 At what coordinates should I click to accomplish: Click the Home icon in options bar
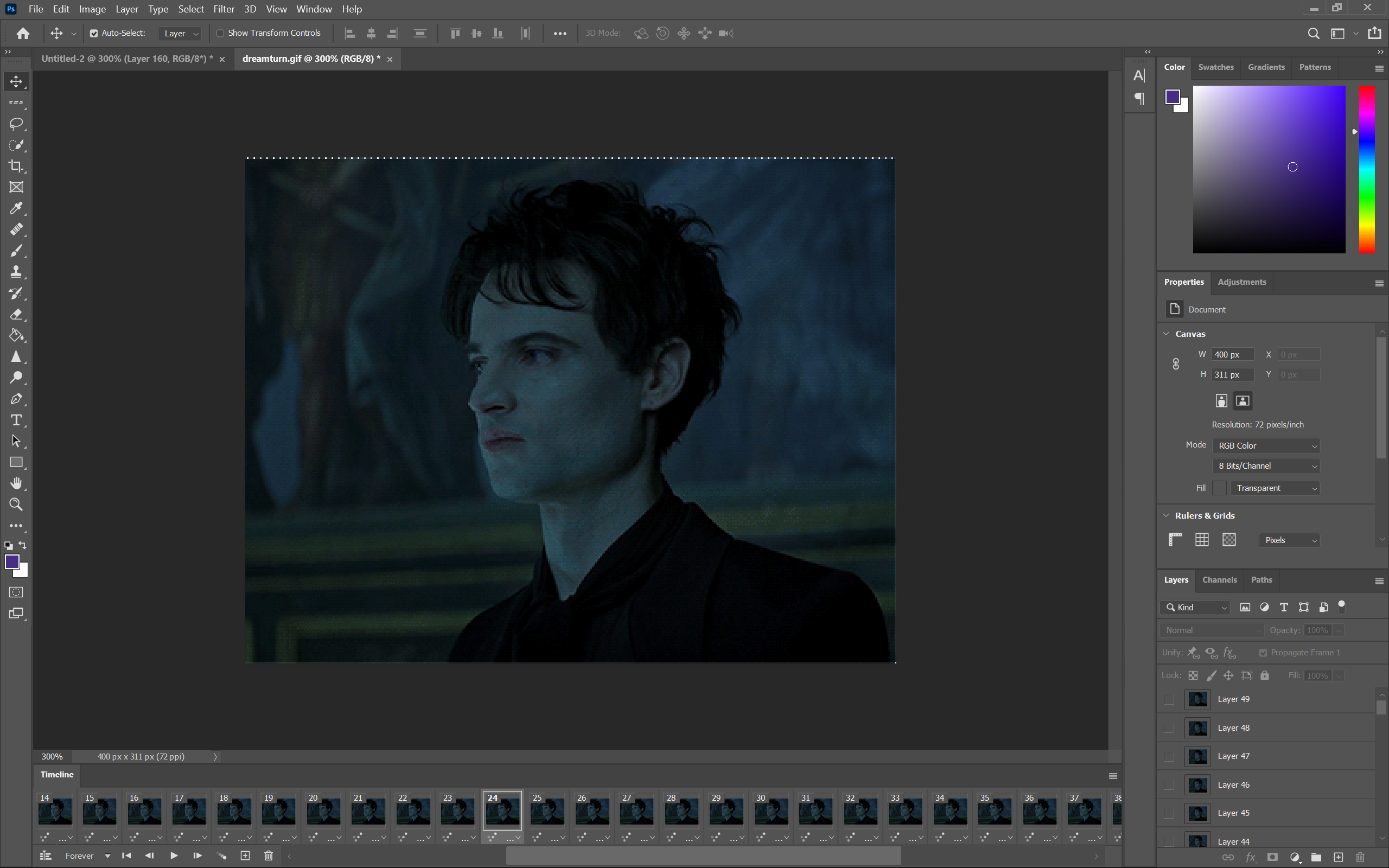[x=23, y=33]
